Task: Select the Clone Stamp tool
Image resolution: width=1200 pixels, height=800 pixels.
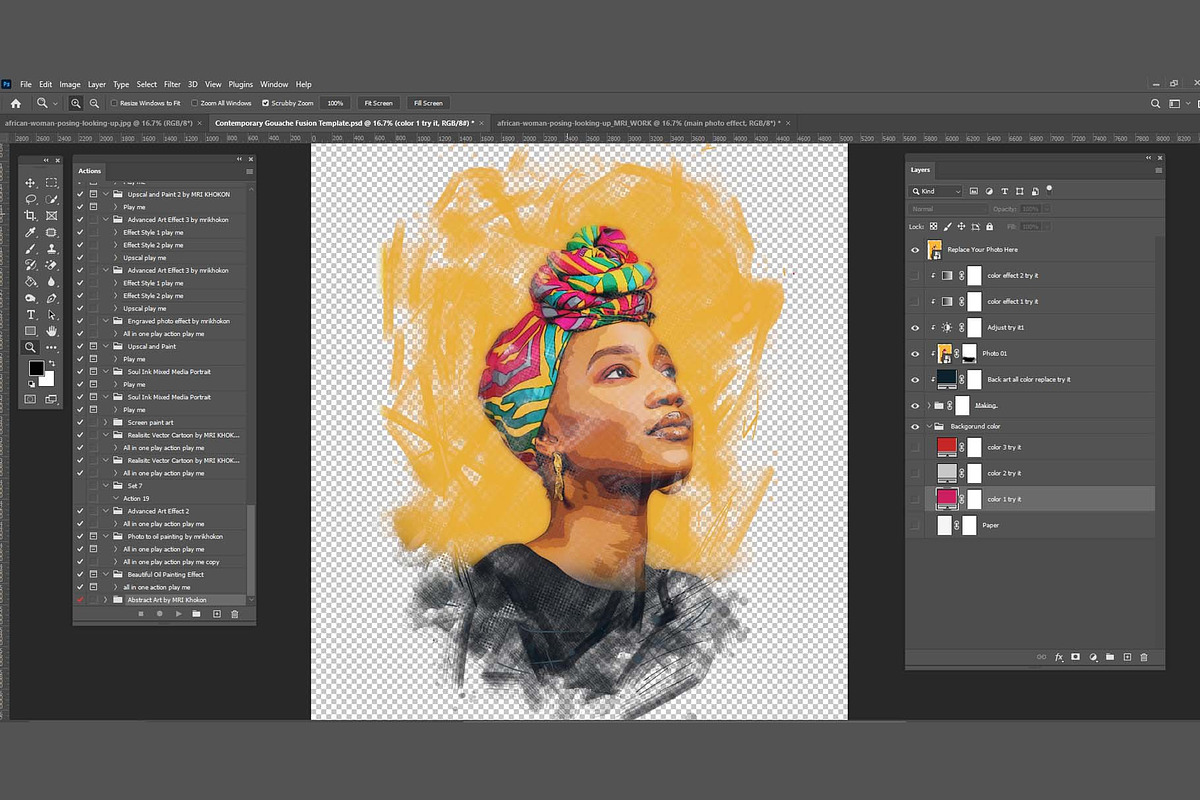Action: 51,249
